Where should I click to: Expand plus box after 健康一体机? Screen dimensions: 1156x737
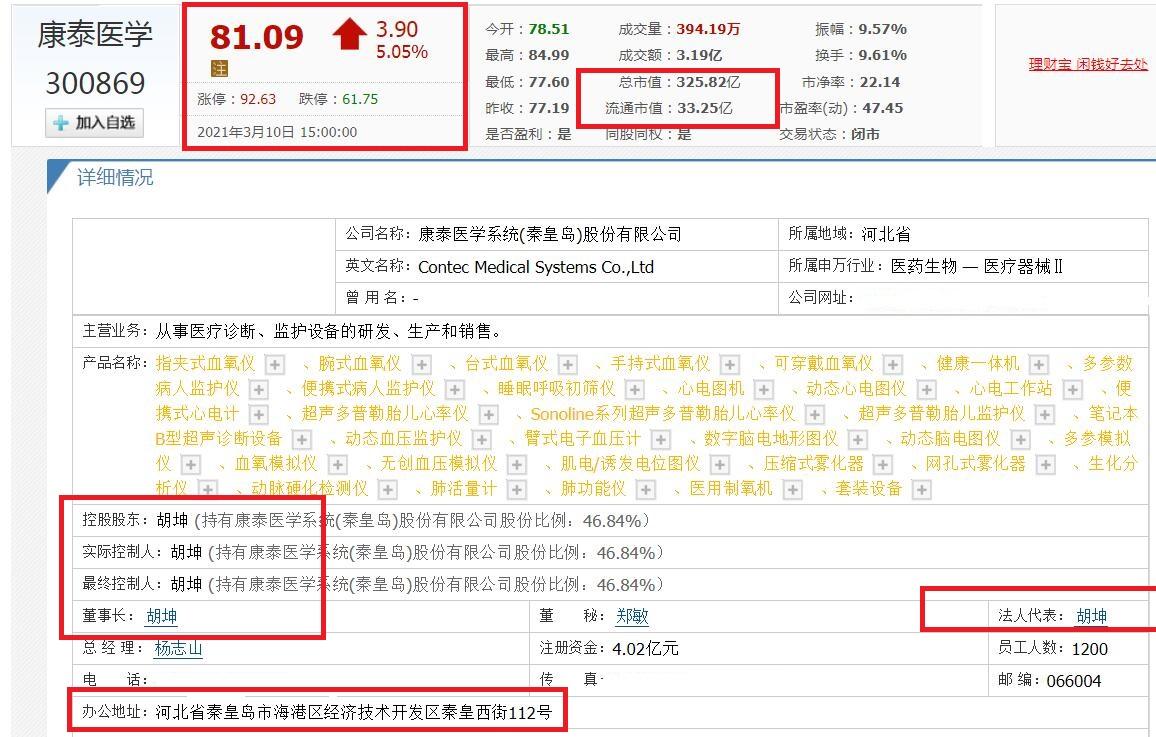coord(1039,365)
